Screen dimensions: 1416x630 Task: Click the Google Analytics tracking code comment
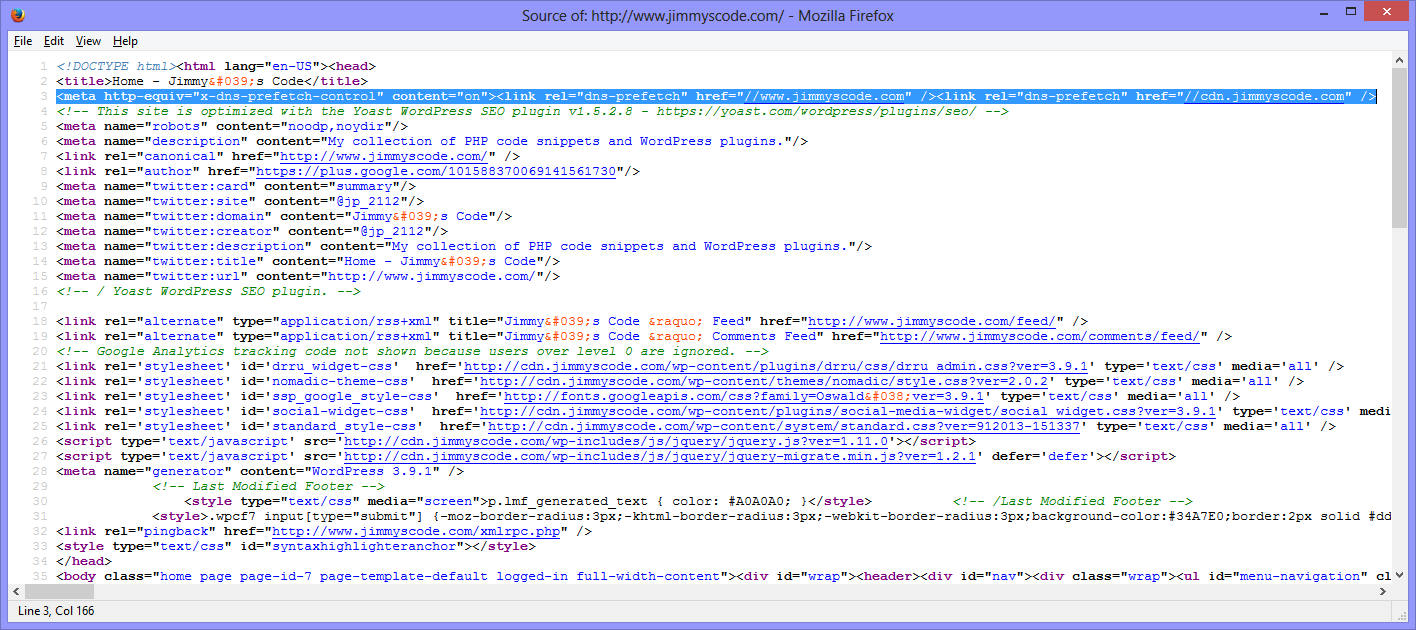pyautogui.click(x=412, y=351)
